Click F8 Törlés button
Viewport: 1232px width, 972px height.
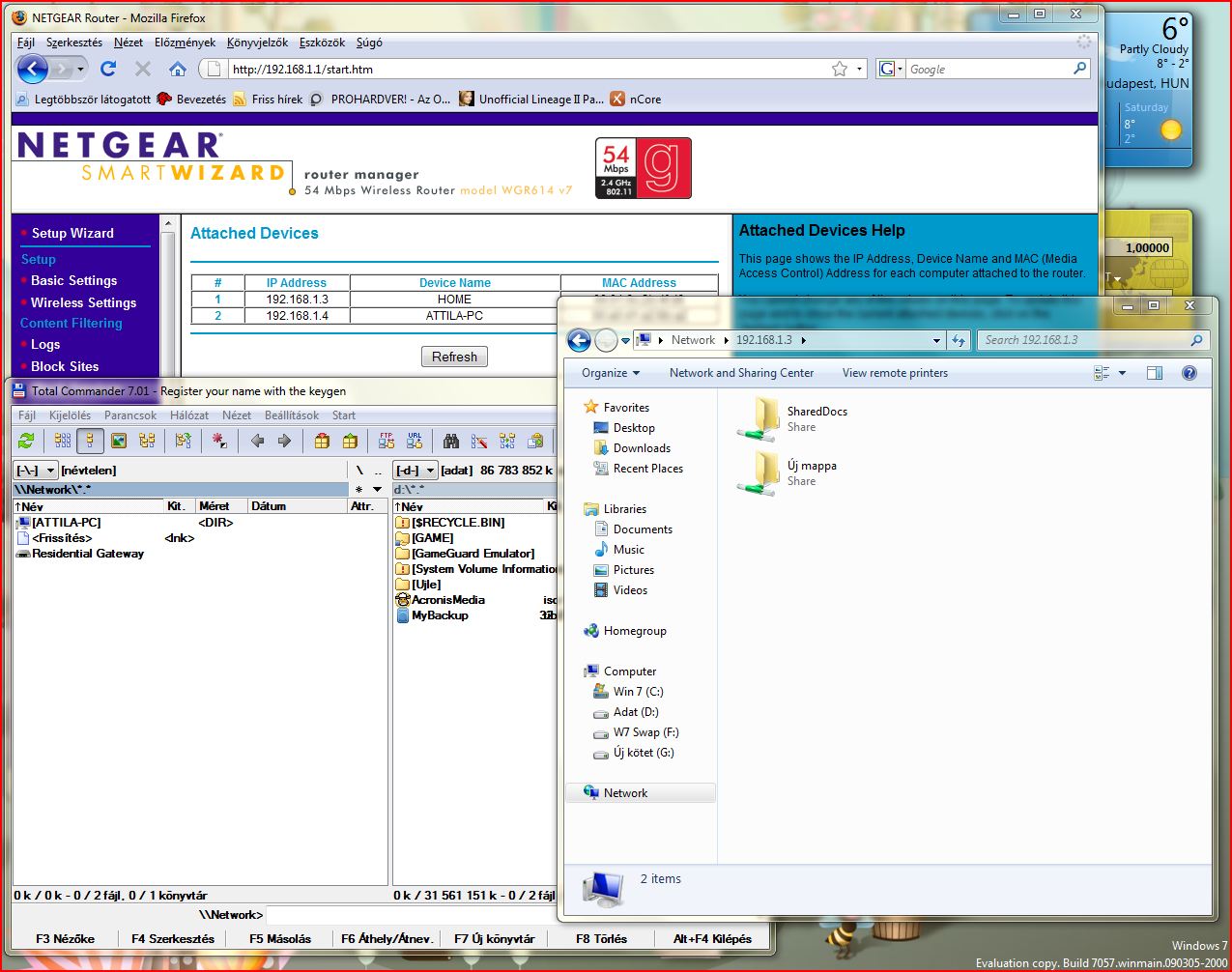point(601,938)
